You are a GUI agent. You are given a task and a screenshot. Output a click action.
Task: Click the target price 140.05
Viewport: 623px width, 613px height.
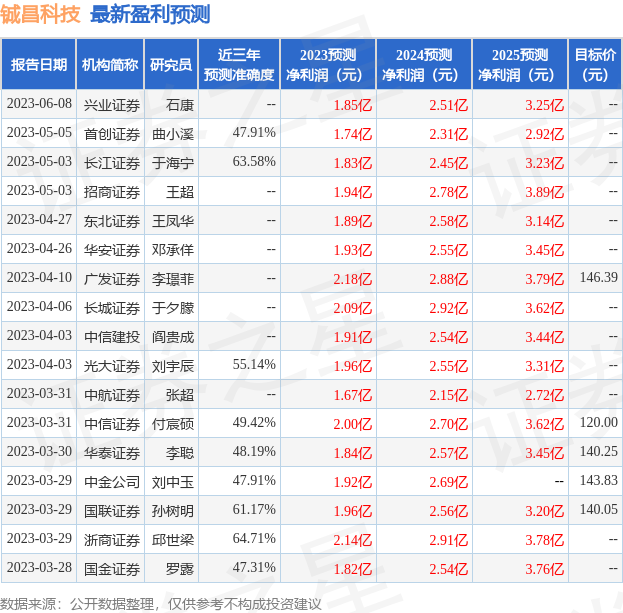[x=598, y=510]
